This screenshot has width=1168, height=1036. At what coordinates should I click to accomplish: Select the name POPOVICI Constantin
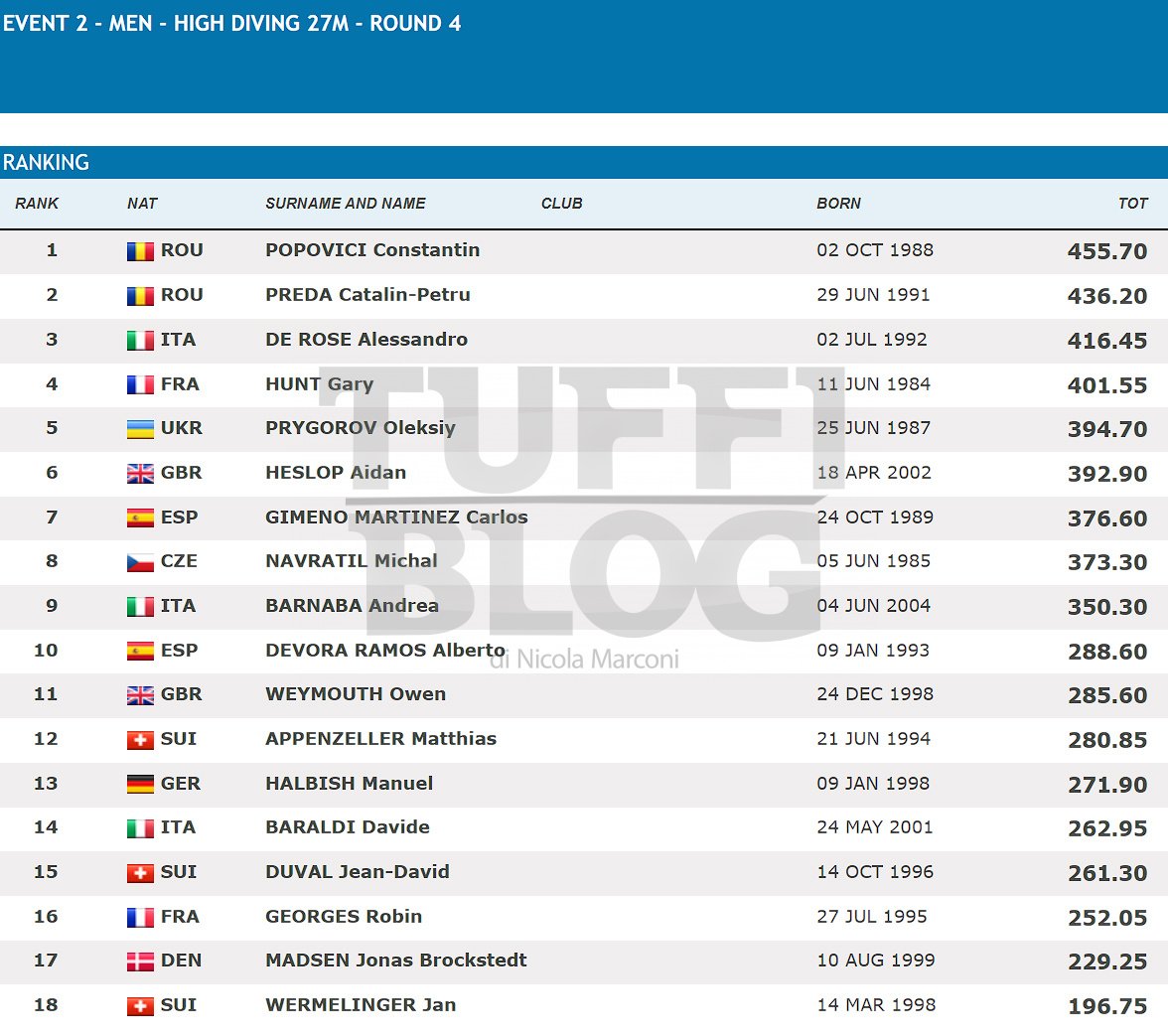(372, 250)
